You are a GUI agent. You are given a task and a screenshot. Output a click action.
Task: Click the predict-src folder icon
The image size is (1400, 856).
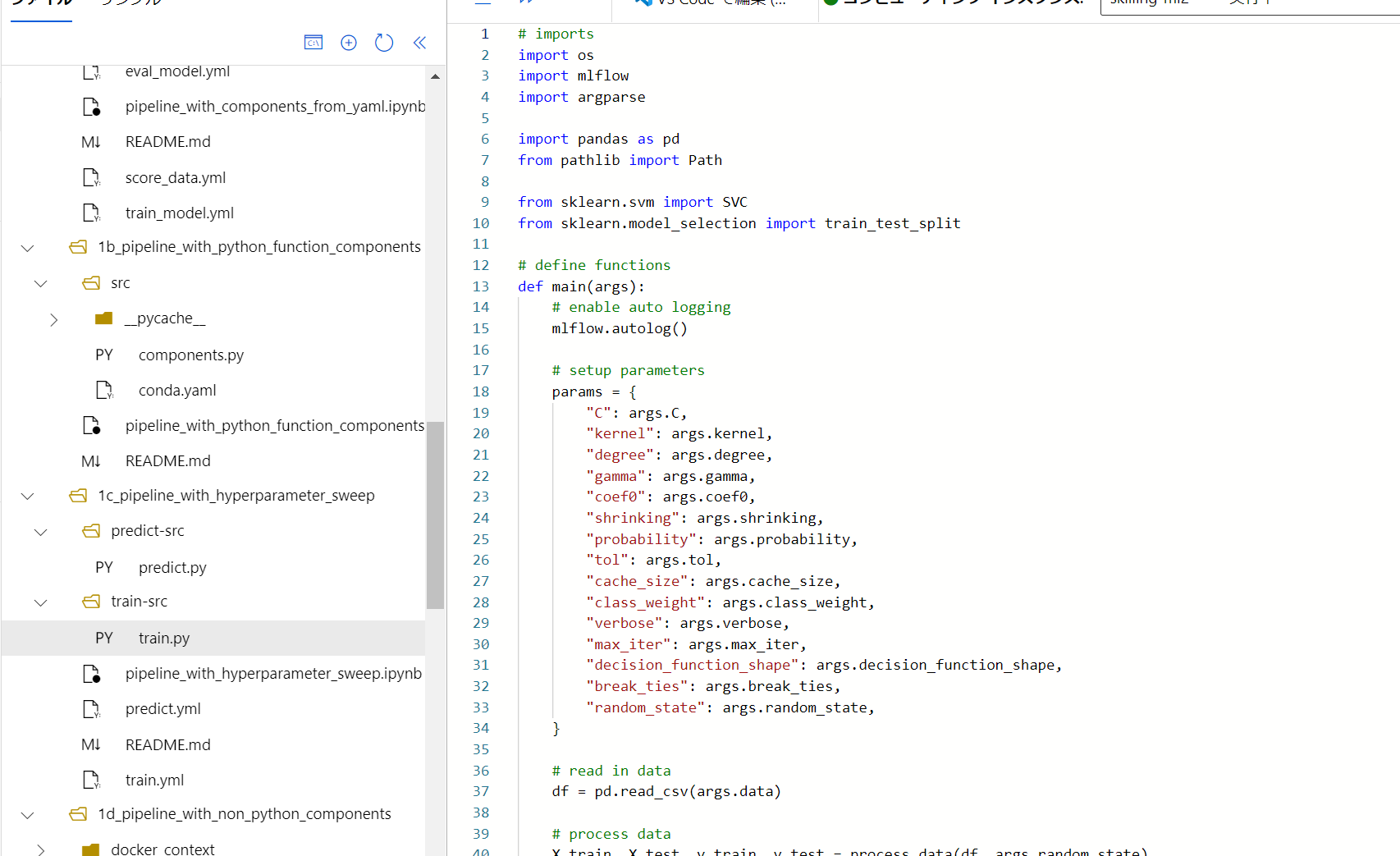[91, 531]
